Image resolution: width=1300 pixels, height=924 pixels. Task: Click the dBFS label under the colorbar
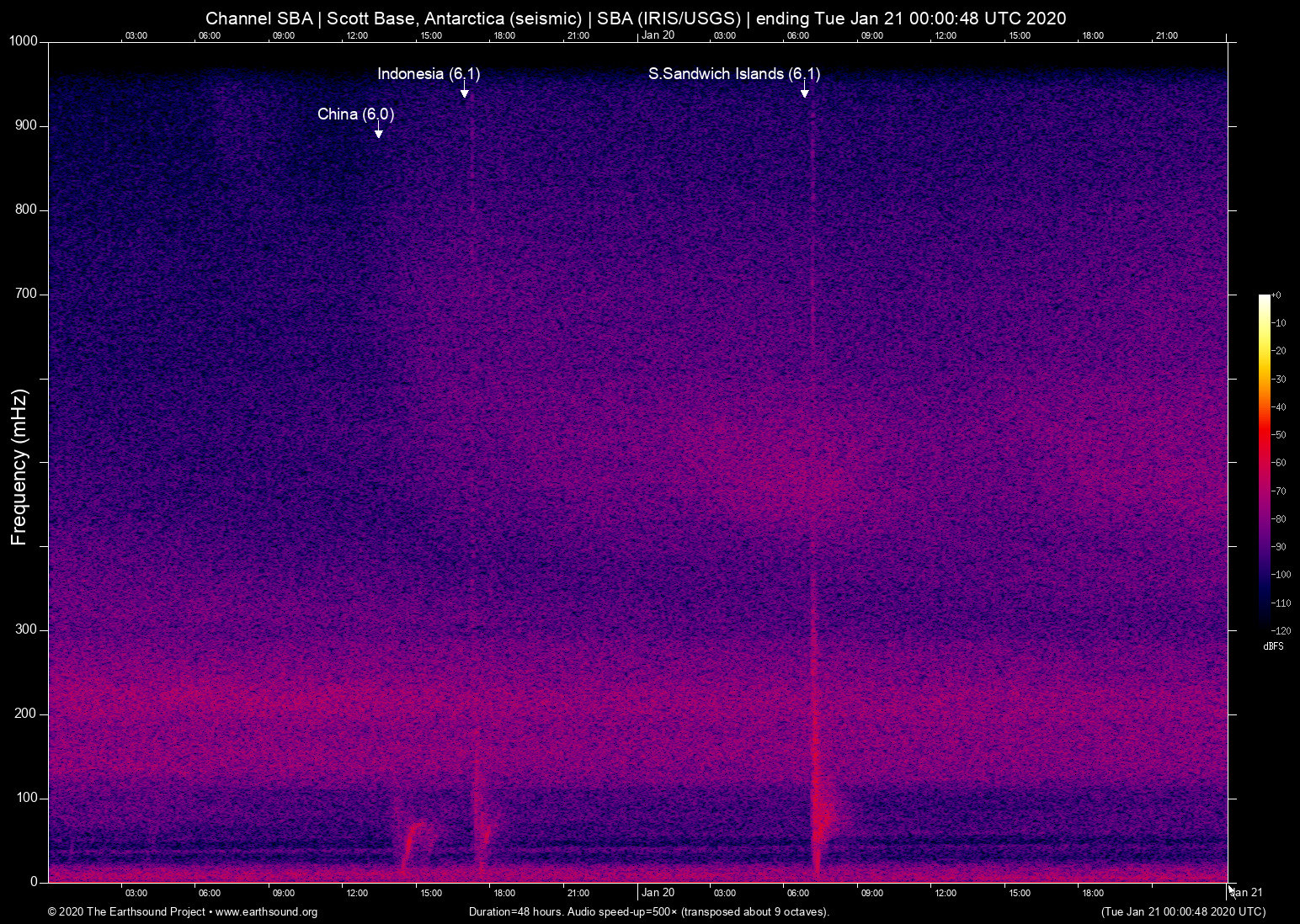pos(1273,645)
